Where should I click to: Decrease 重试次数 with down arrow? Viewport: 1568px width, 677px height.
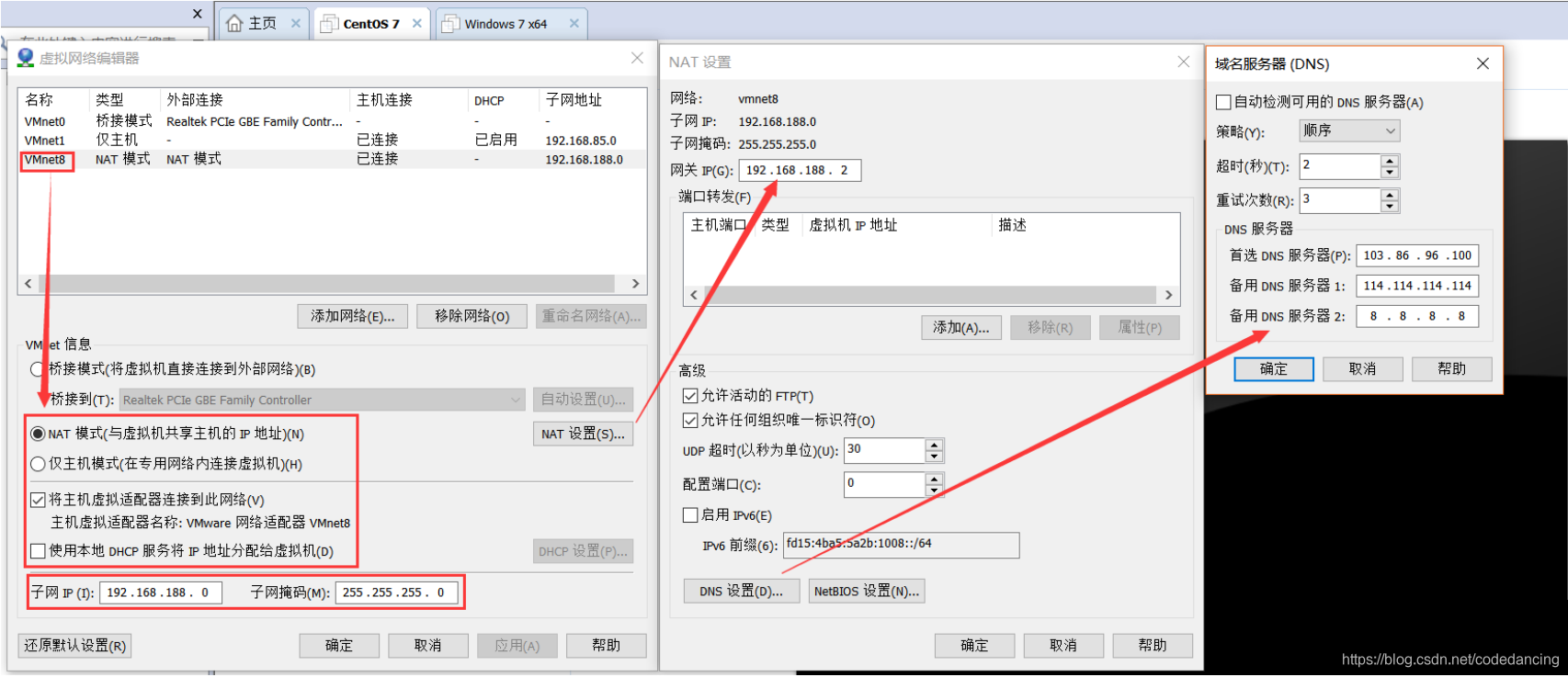pos(1390,206)
